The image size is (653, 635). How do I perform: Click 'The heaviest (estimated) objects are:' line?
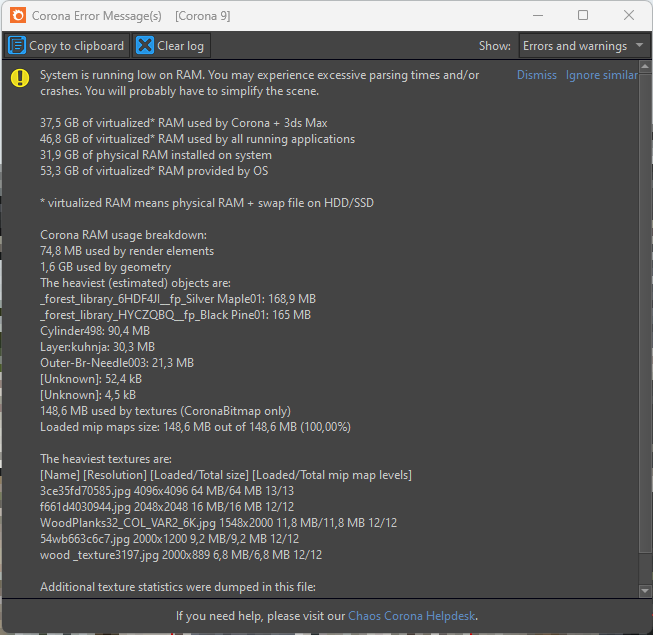coord(135,283)
